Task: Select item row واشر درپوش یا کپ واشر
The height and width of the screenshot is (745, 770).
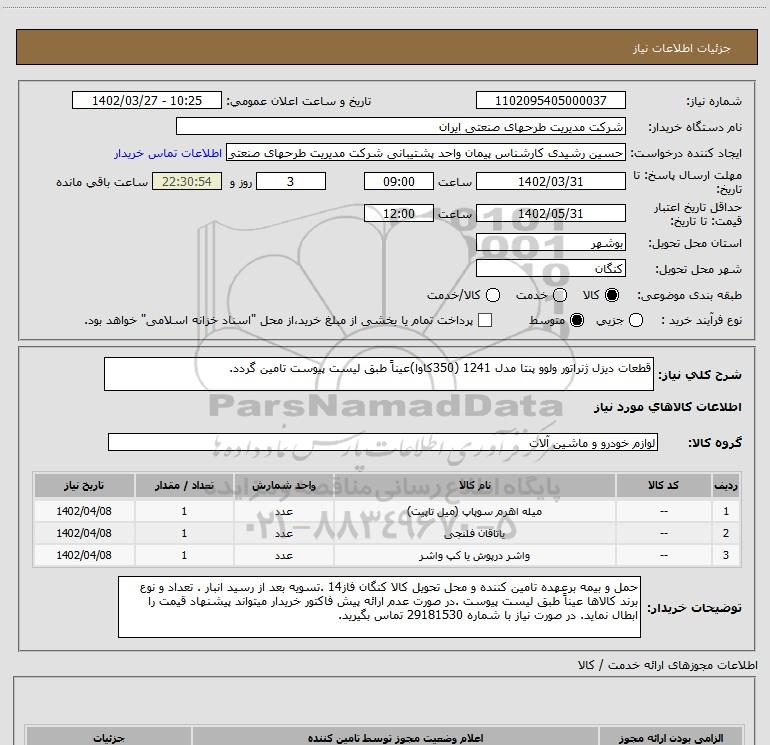Action: pyautogui.click(x=387, y=555)
